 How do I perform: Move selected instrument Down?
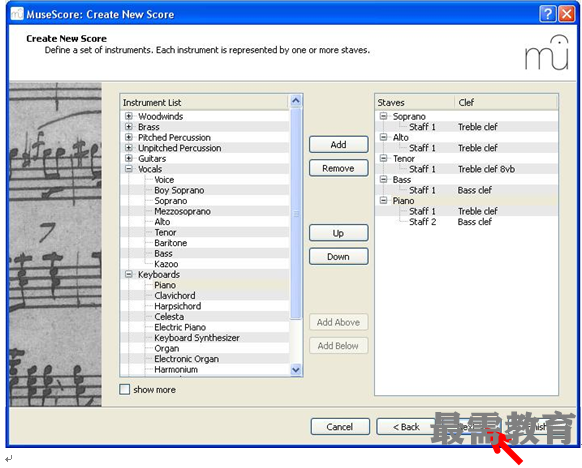pyautogui.click(x=339, y=256)
